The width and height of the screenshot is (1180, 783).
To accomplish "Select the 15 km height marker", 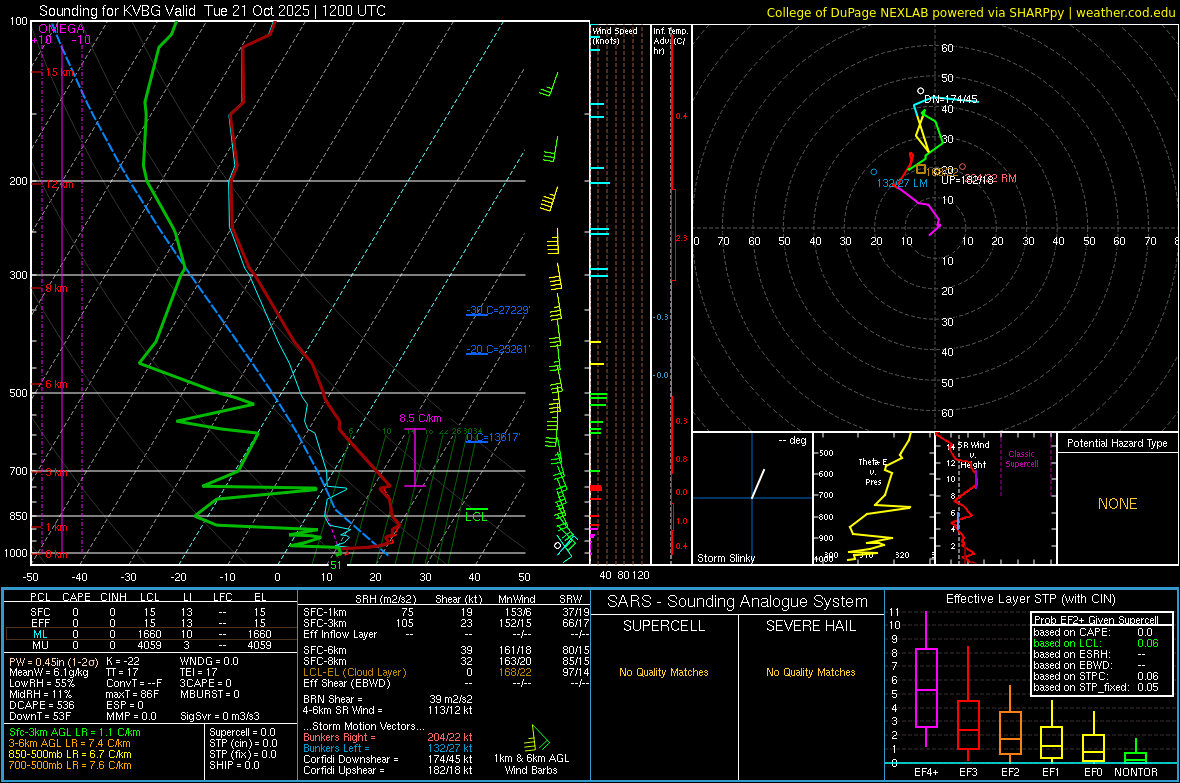I will pos(59,72).
